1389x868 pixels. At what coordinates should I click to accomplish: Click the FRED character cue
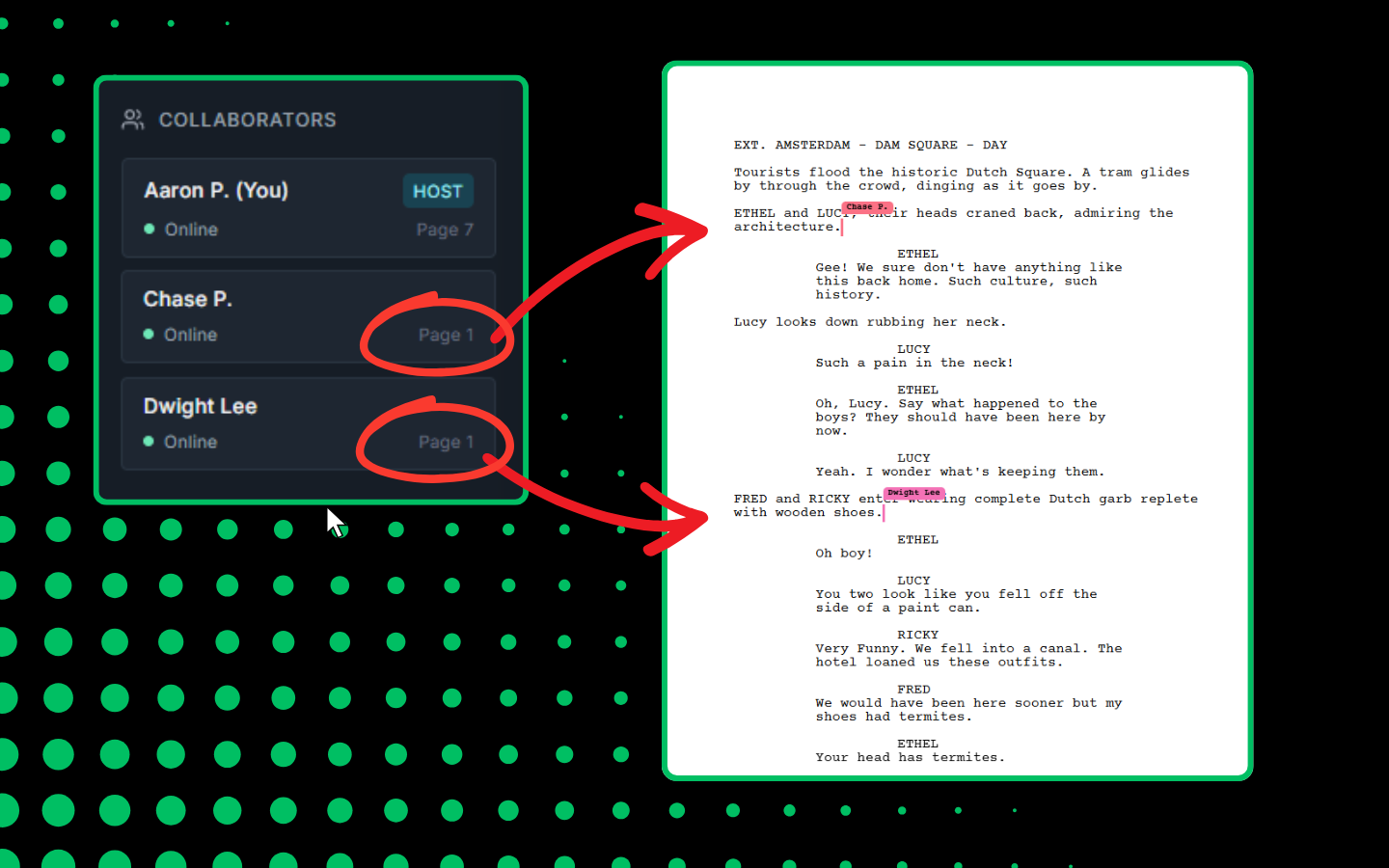tap(913, 691)
